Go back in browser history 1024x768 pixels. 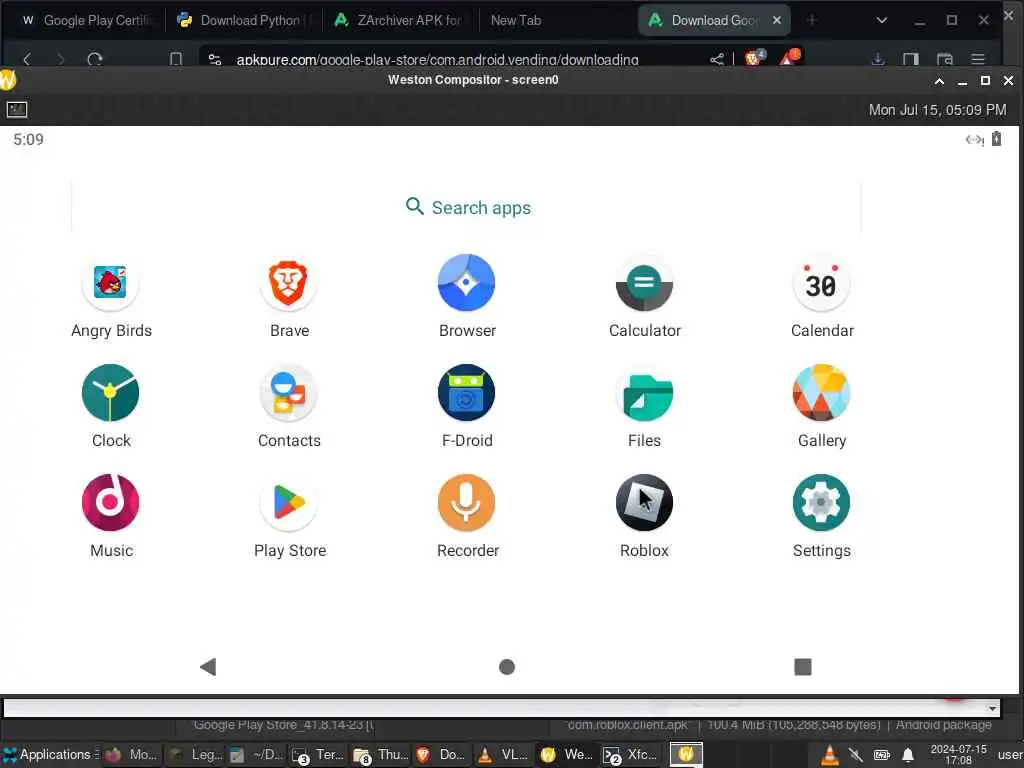pos(27,59)
